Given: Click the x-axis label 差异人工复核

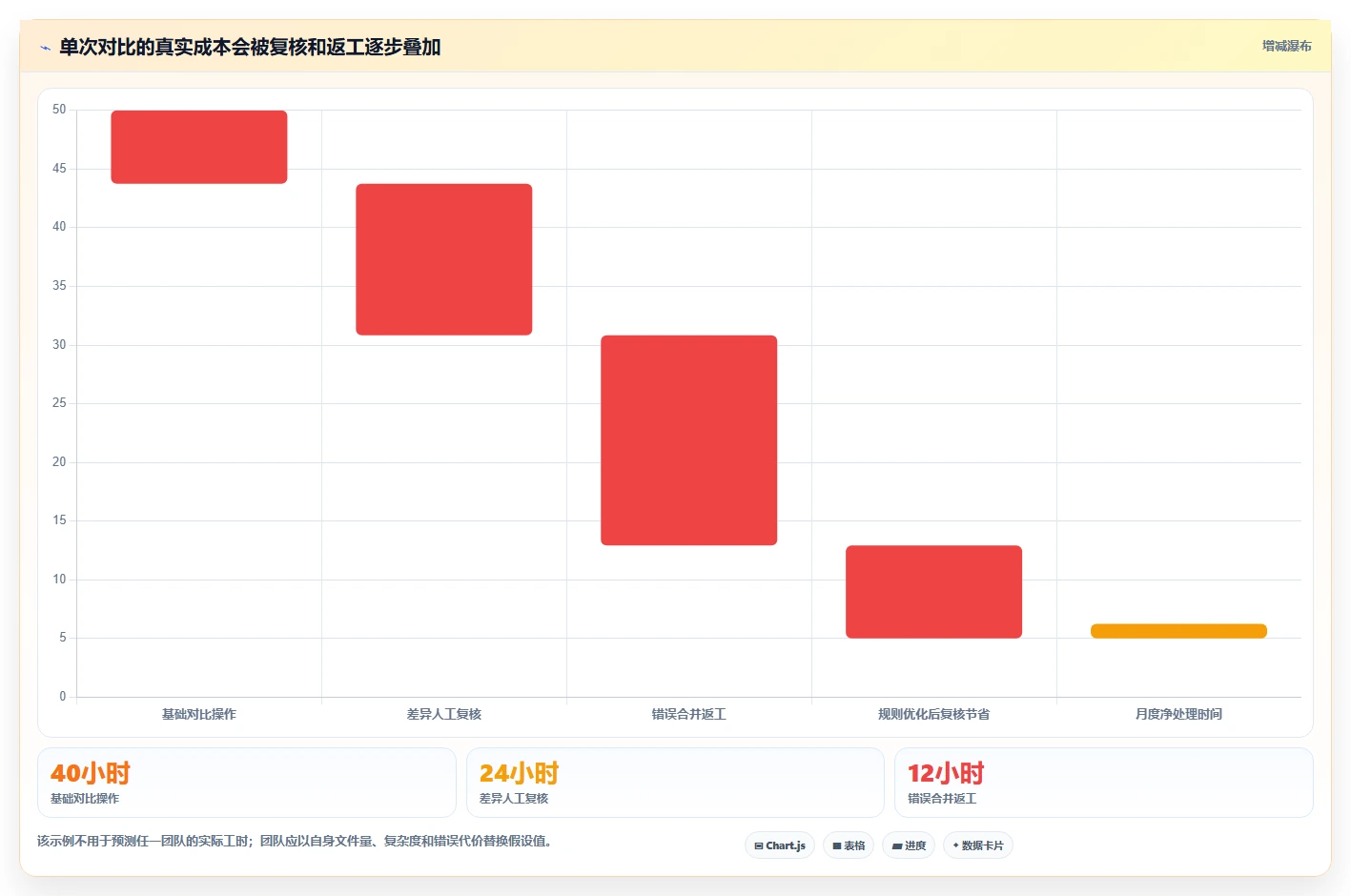Looking at the screenshot, I should coord(444,714).
